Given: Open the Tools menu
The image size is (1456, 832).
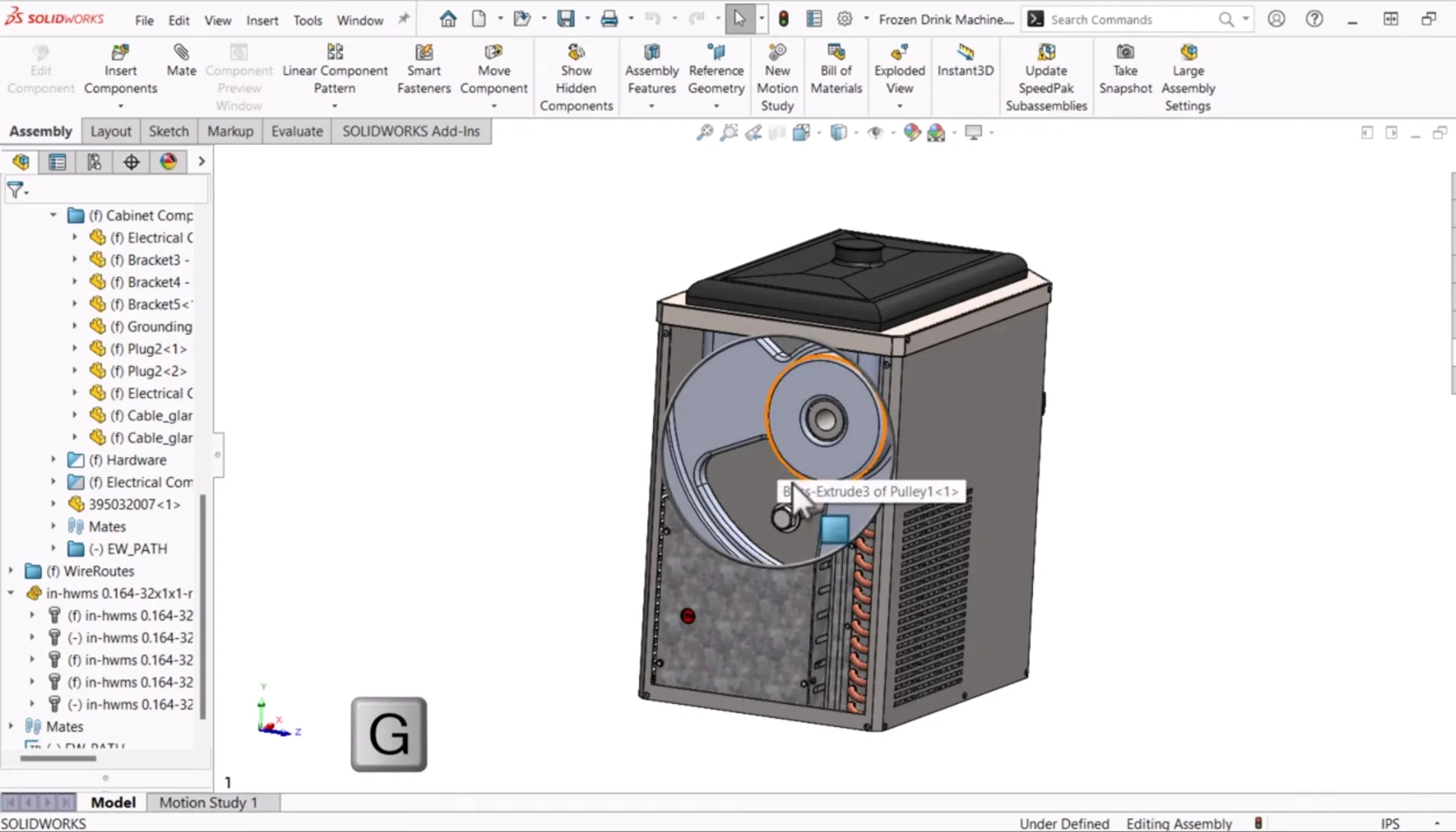Looking at the screenshot, I should click(307, 20).
